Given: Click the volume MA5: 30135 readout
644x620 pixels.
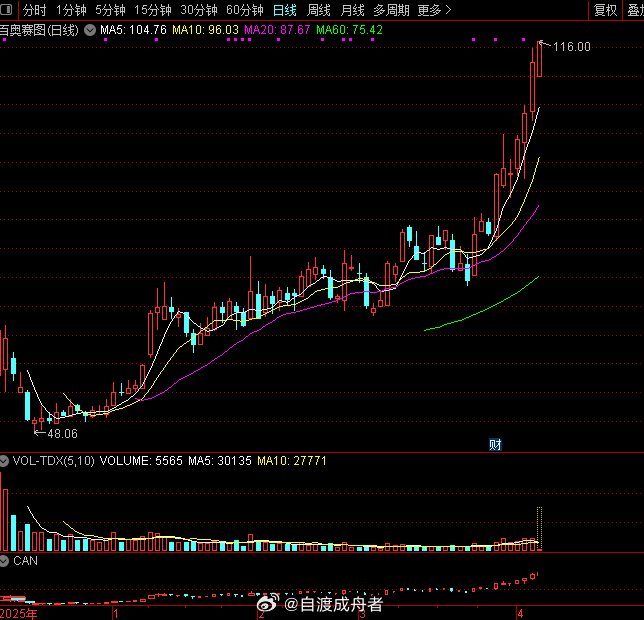Looking at the screenshot, I should pyautogui.click(x=220, y=461).
